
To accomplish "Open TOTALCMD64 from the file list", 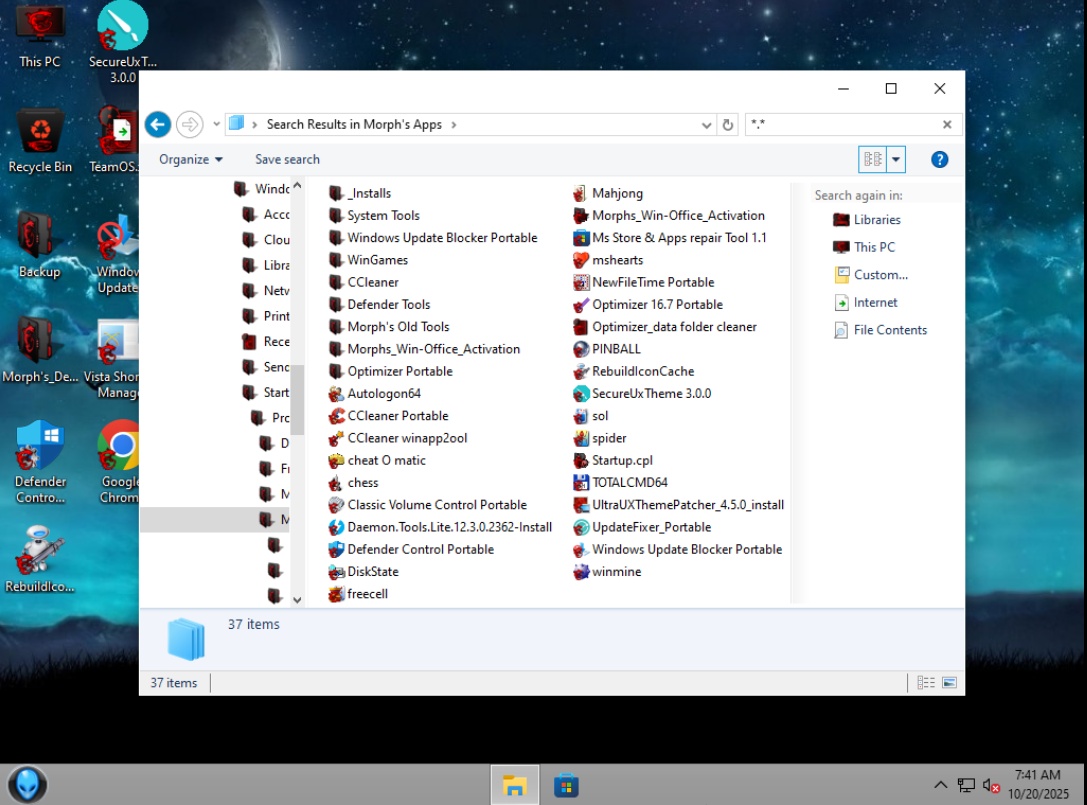I will 628,483.
